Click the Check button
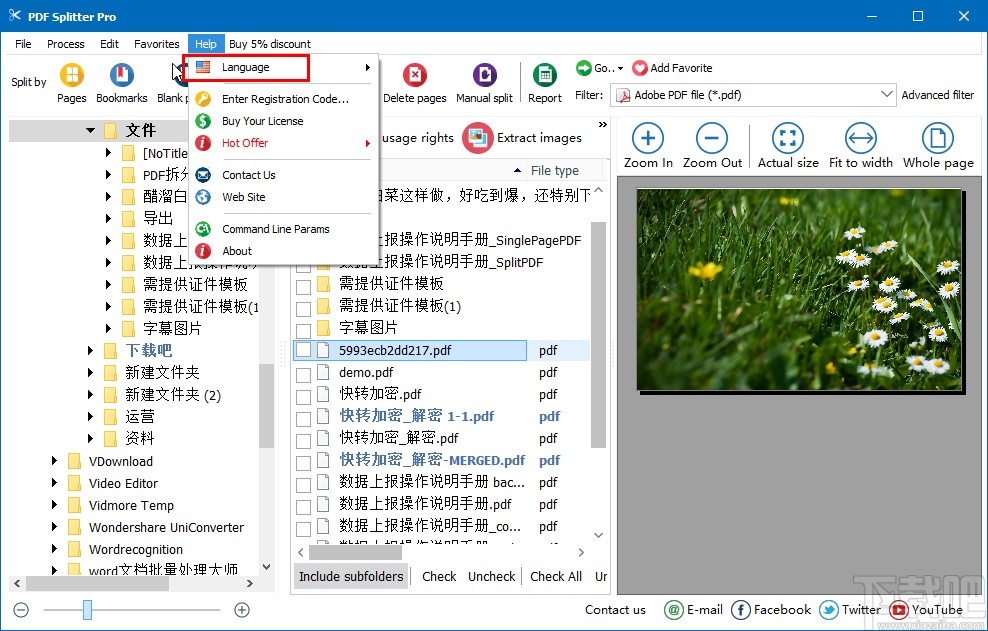Screen dimensions: 988x631 (x=439, y=576)
